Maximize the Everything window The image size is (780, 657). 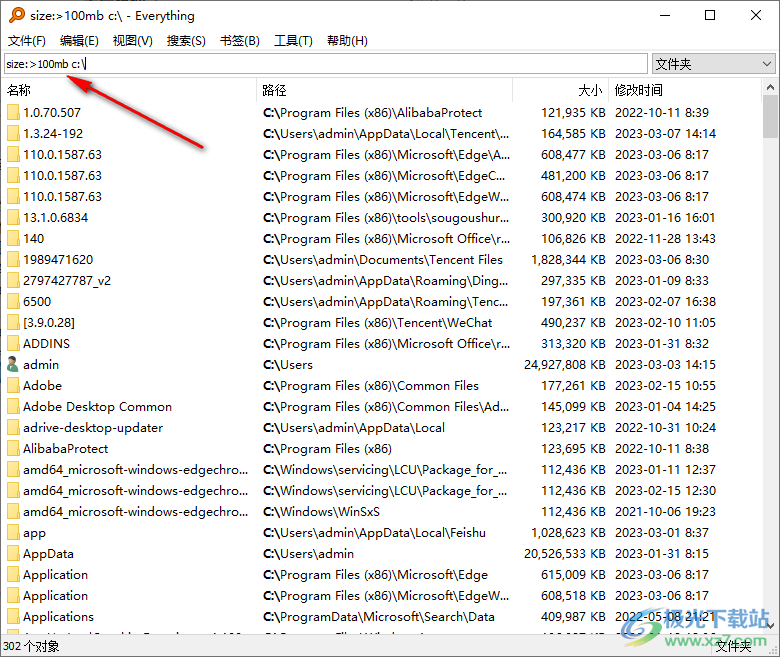coord(710,15)
